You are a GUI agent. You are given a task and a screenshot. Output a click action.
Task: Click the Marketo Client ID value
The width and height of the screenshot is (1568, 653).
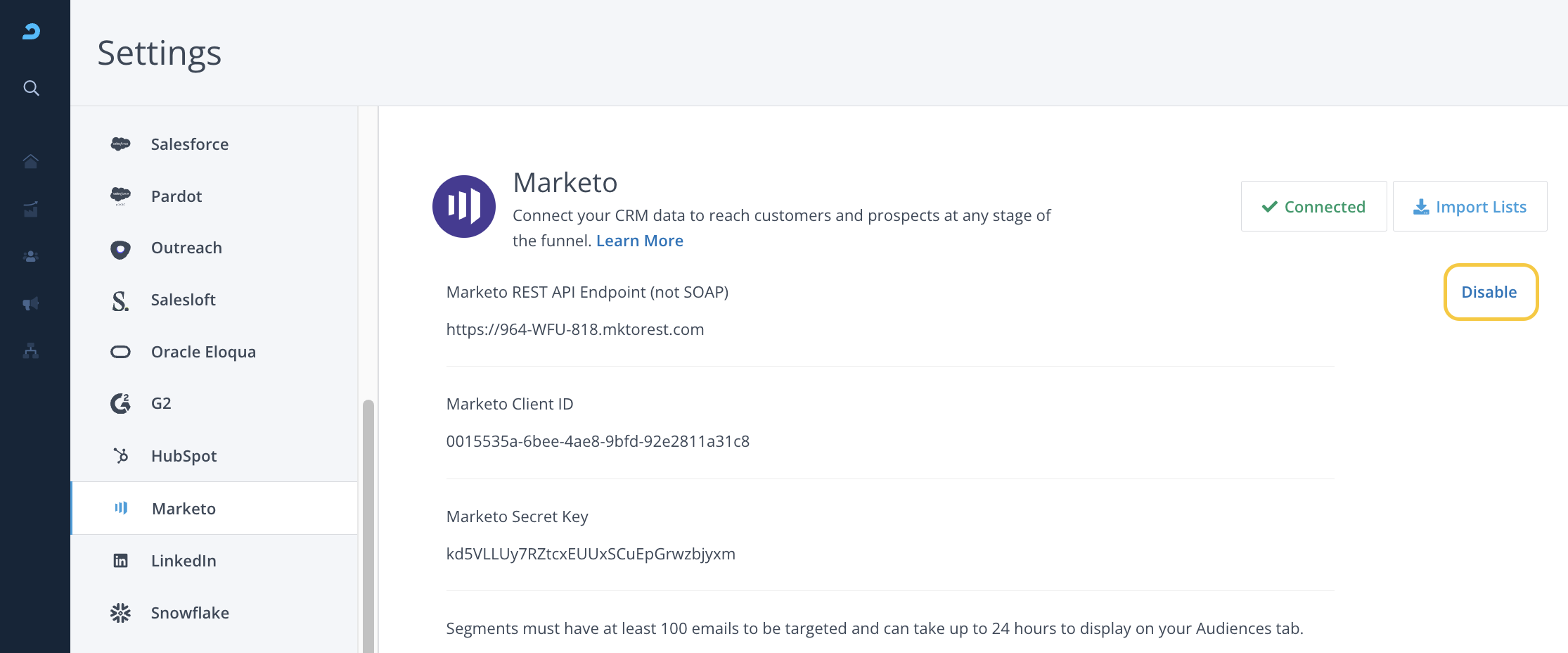pos(598,441)
